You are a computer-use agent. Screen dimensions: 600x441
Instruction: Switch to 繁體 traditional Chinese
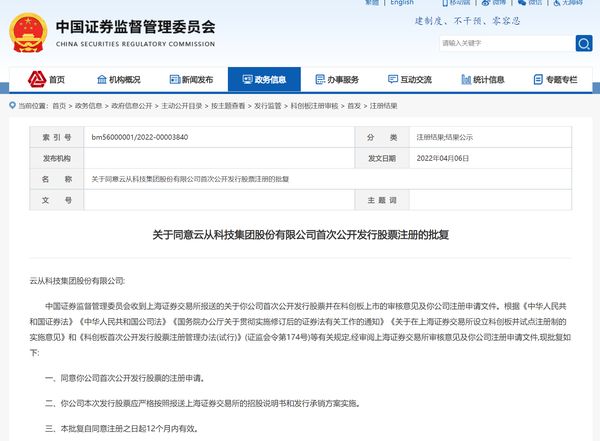(x=373, y=3)
